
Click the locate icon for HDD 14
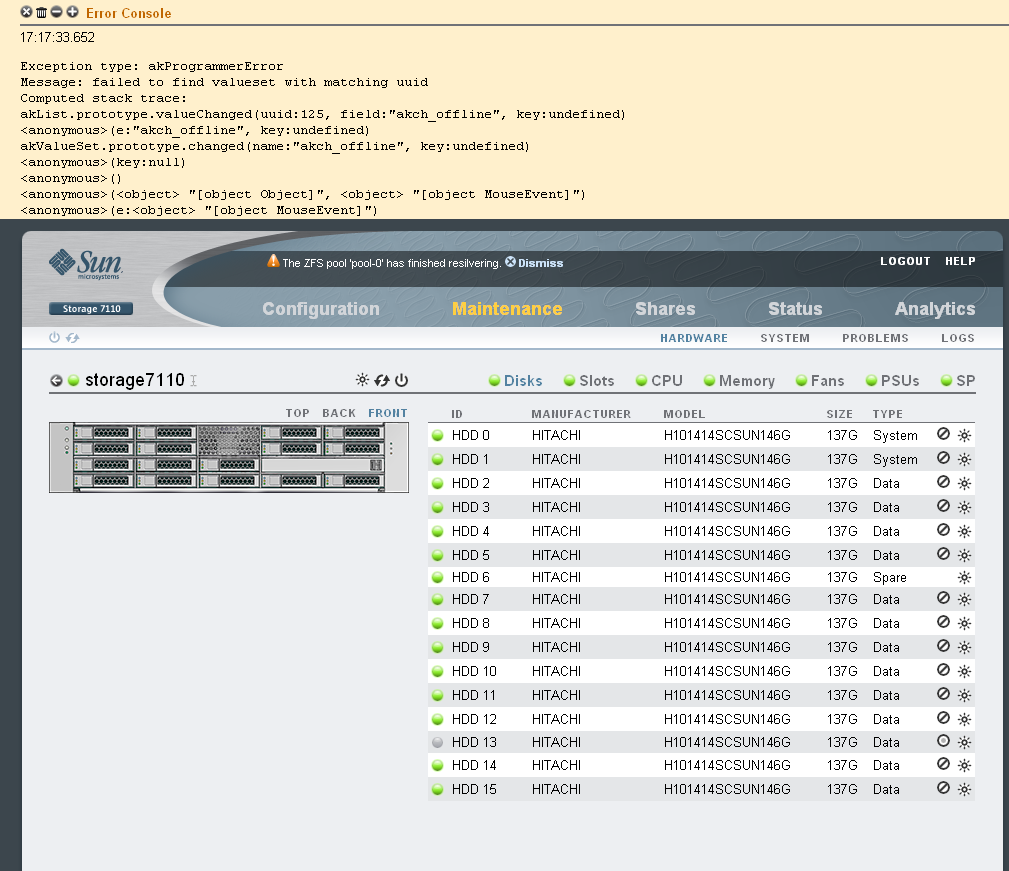(x=964, y=766)
